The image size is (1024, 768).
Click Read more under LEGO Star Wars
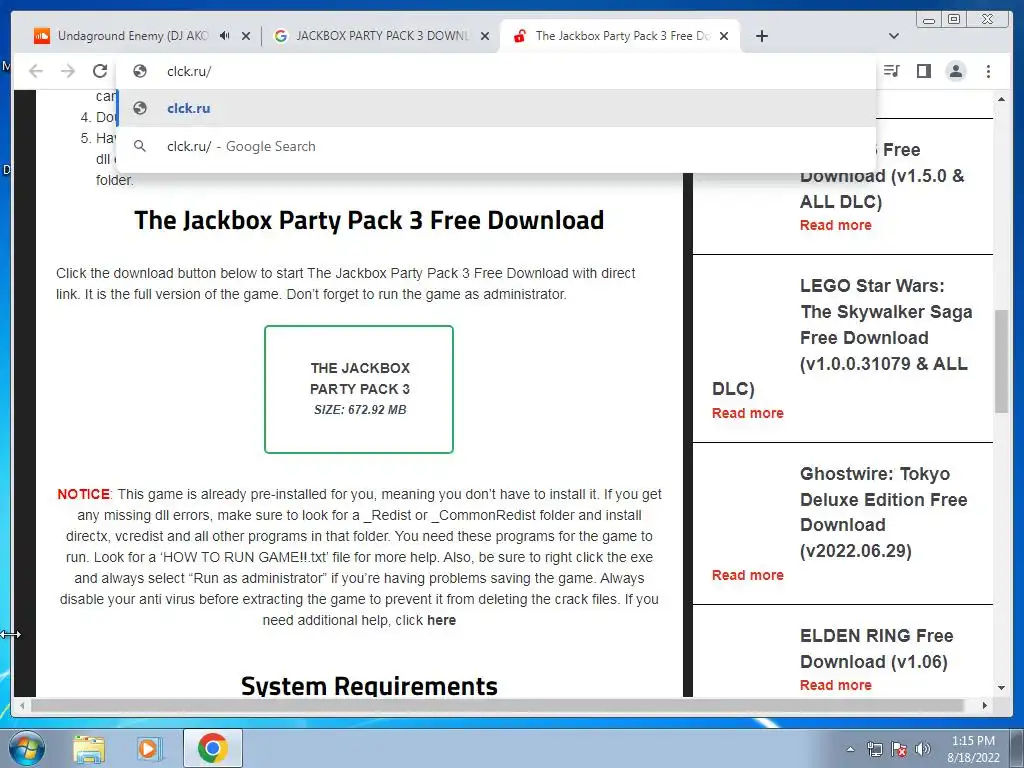(748, 413)
